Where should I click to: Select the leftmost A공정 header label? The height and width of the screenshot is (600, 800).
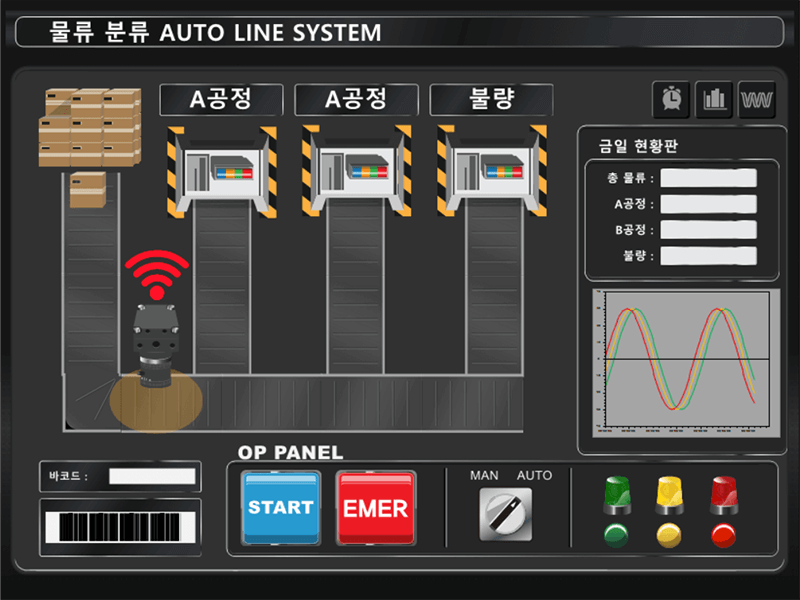(x=220, y=100)
